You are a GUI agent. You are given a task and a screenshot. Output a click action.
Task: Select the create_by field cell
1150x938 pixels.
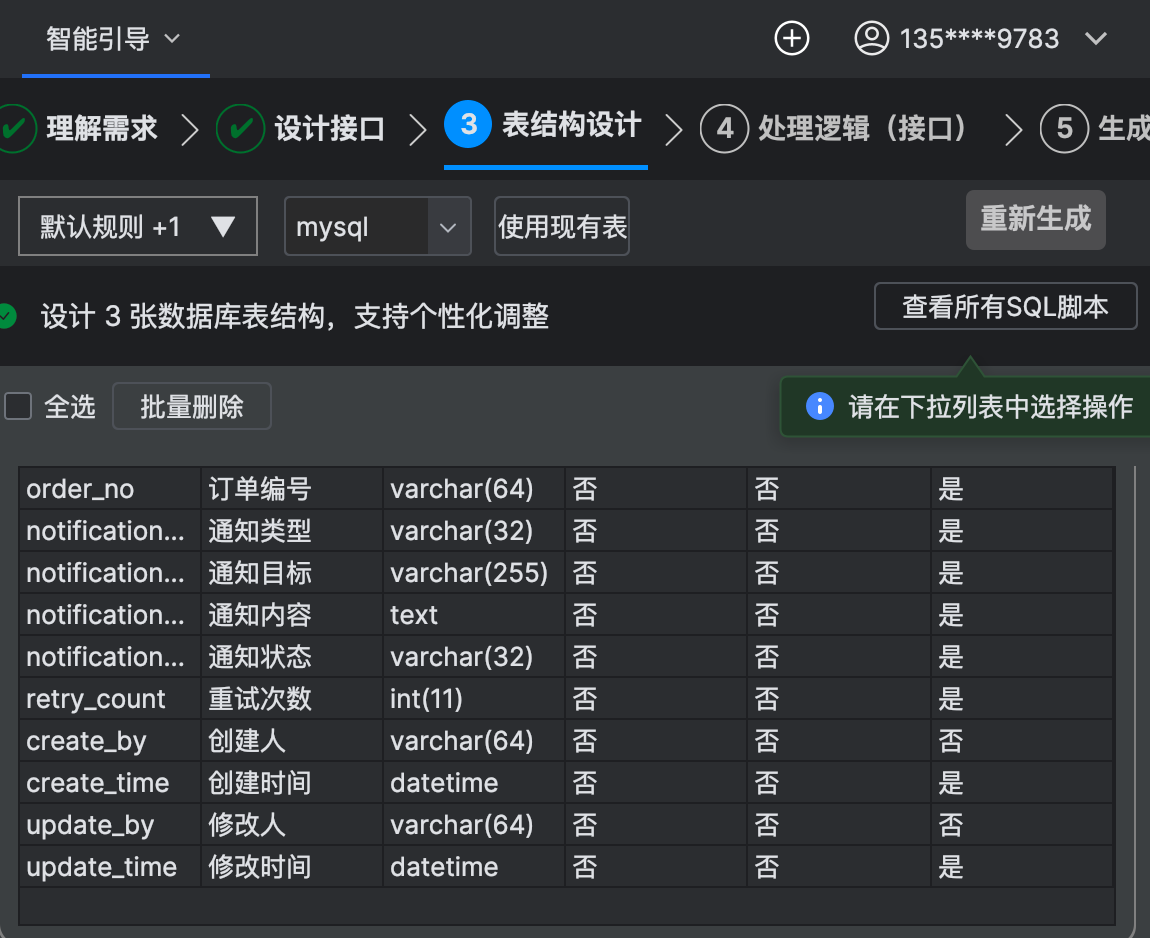coord(110,741)
